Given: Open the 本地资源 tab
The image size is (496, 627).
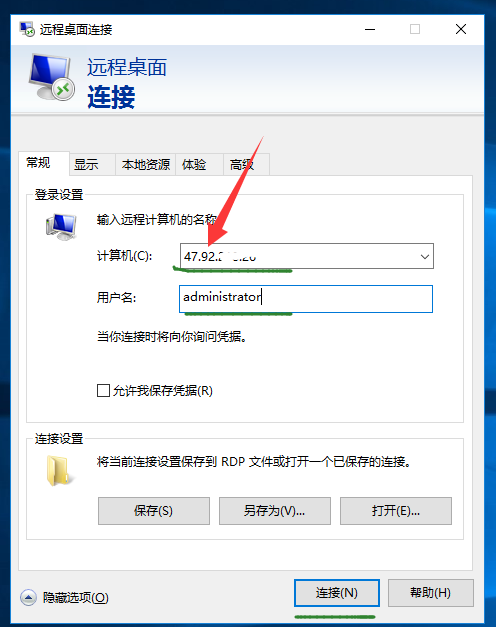Looking at the screenshot, I should (x=146, y=164).
